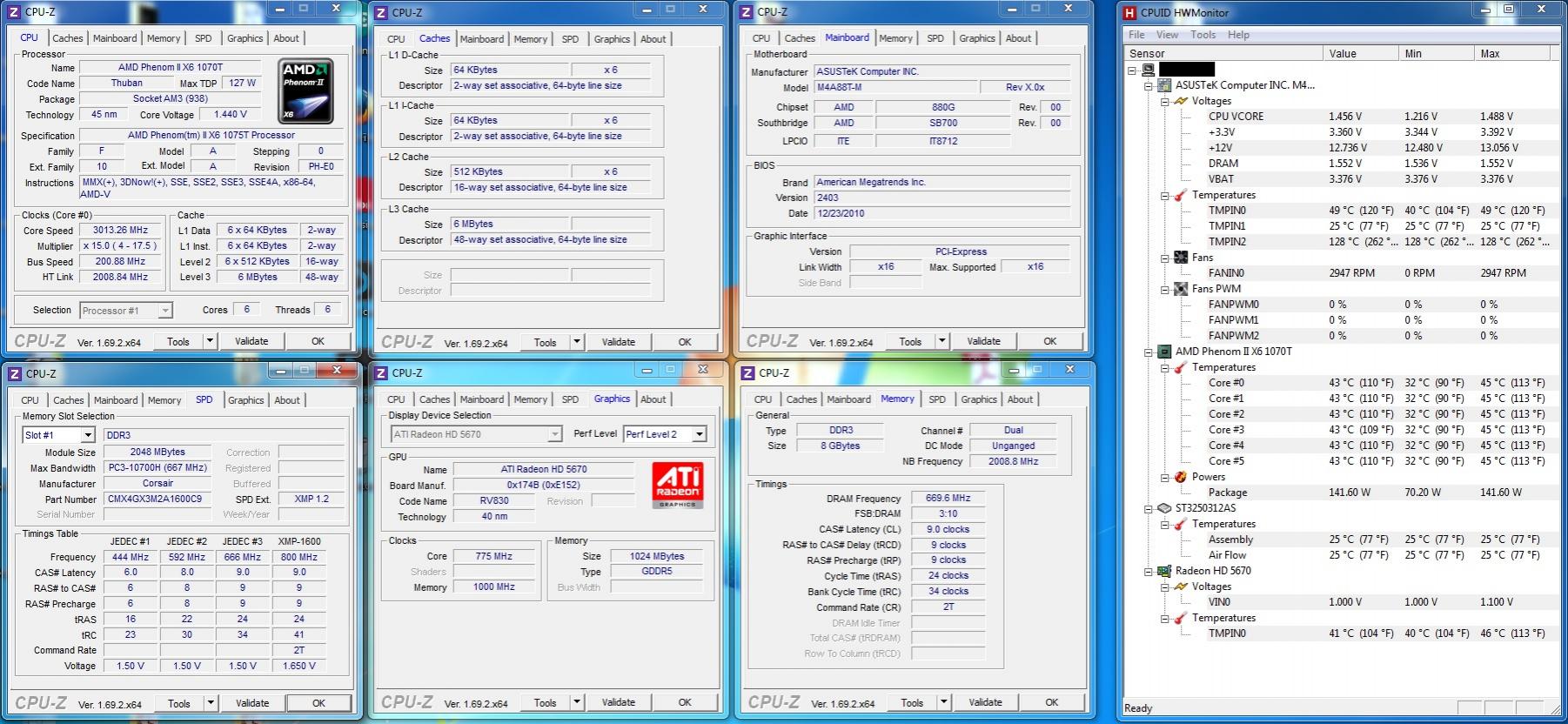
Task: Click Validate in the CPU-Z CPU window
Action: tap(251, 341)
